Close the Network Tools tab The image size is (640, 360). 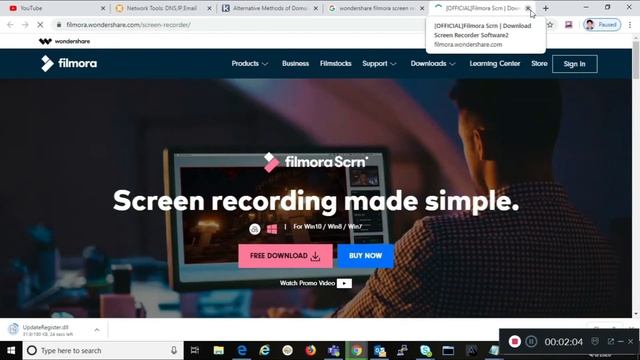coord(209,8)
